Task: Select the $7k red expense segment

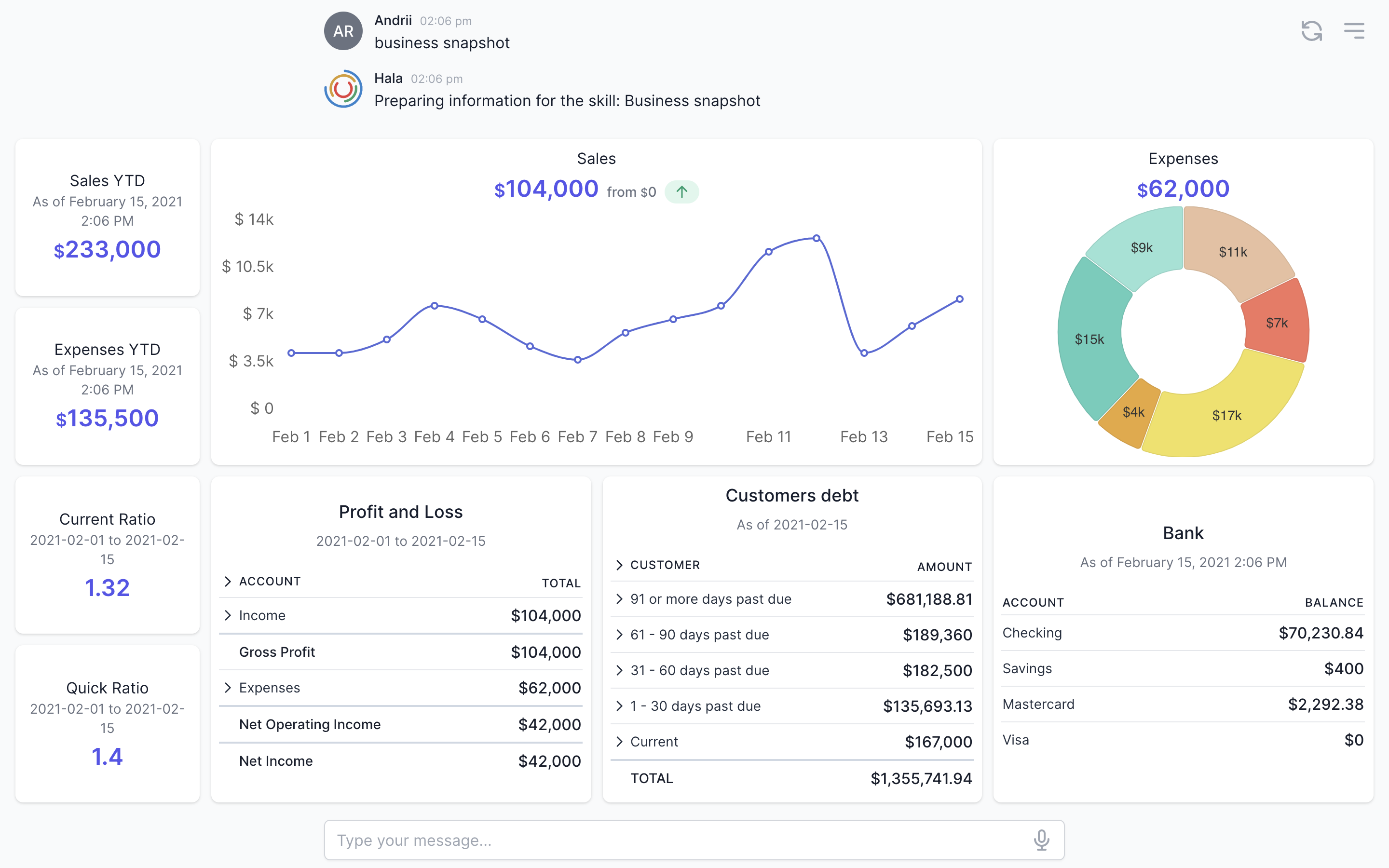Action: click(x=1277, y=323)
